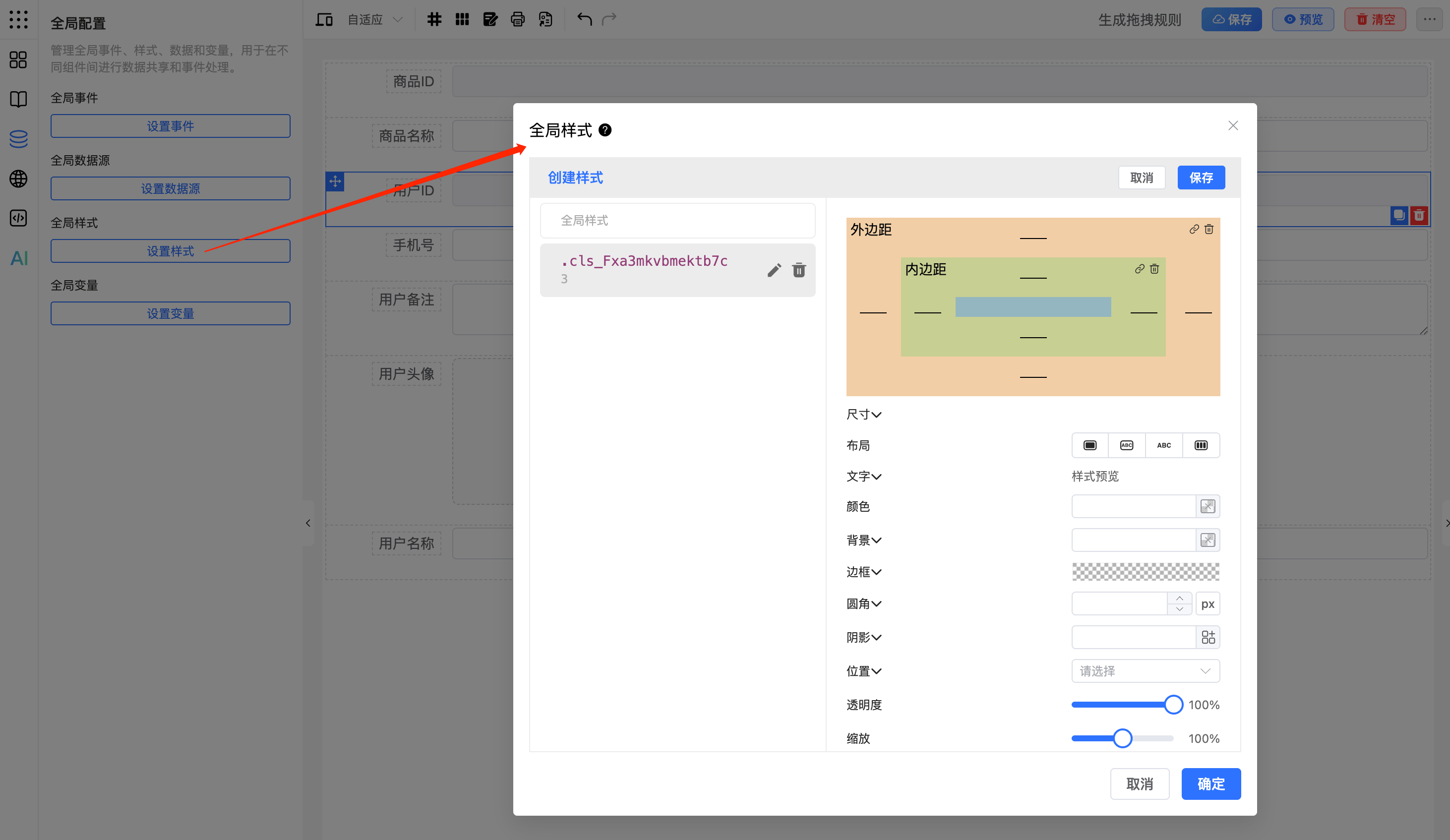Viewport: 1450px width, 840px height.
Task: Expand the 文字 section
Action: tap(864, 477)
